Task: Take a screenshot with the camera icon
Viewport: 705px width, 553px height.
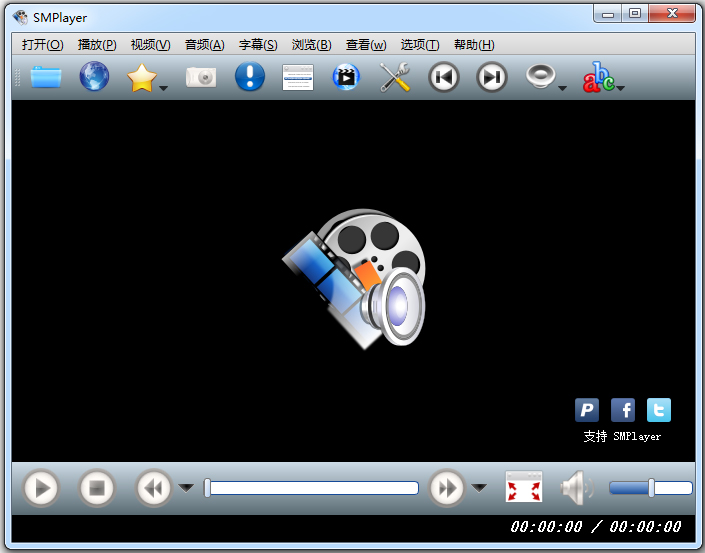Action: click(x=201, y=77)
